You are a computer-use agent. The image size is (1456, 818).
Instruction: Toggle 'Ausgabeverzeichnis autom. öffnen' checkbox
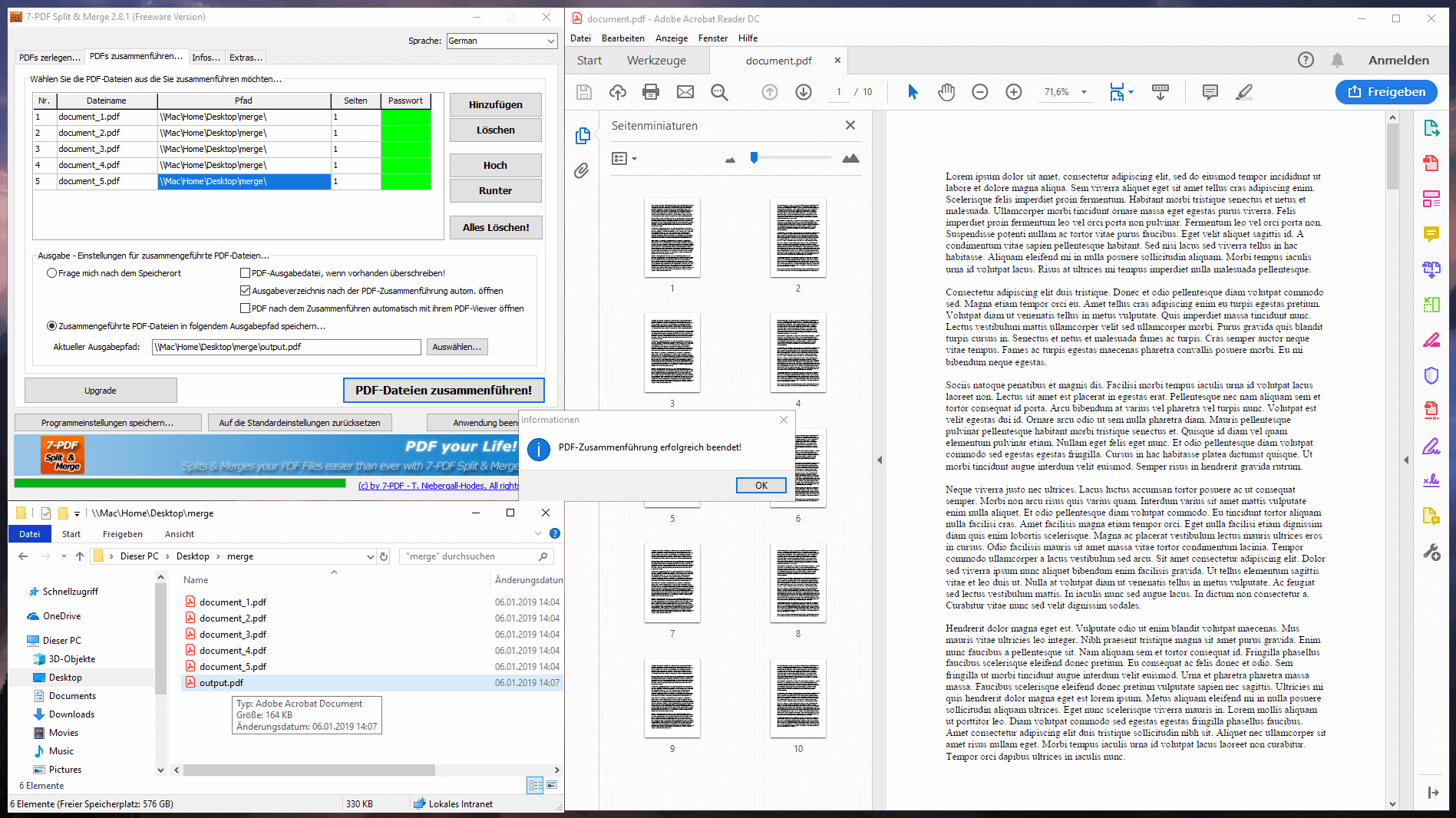(x=246, y=291)
